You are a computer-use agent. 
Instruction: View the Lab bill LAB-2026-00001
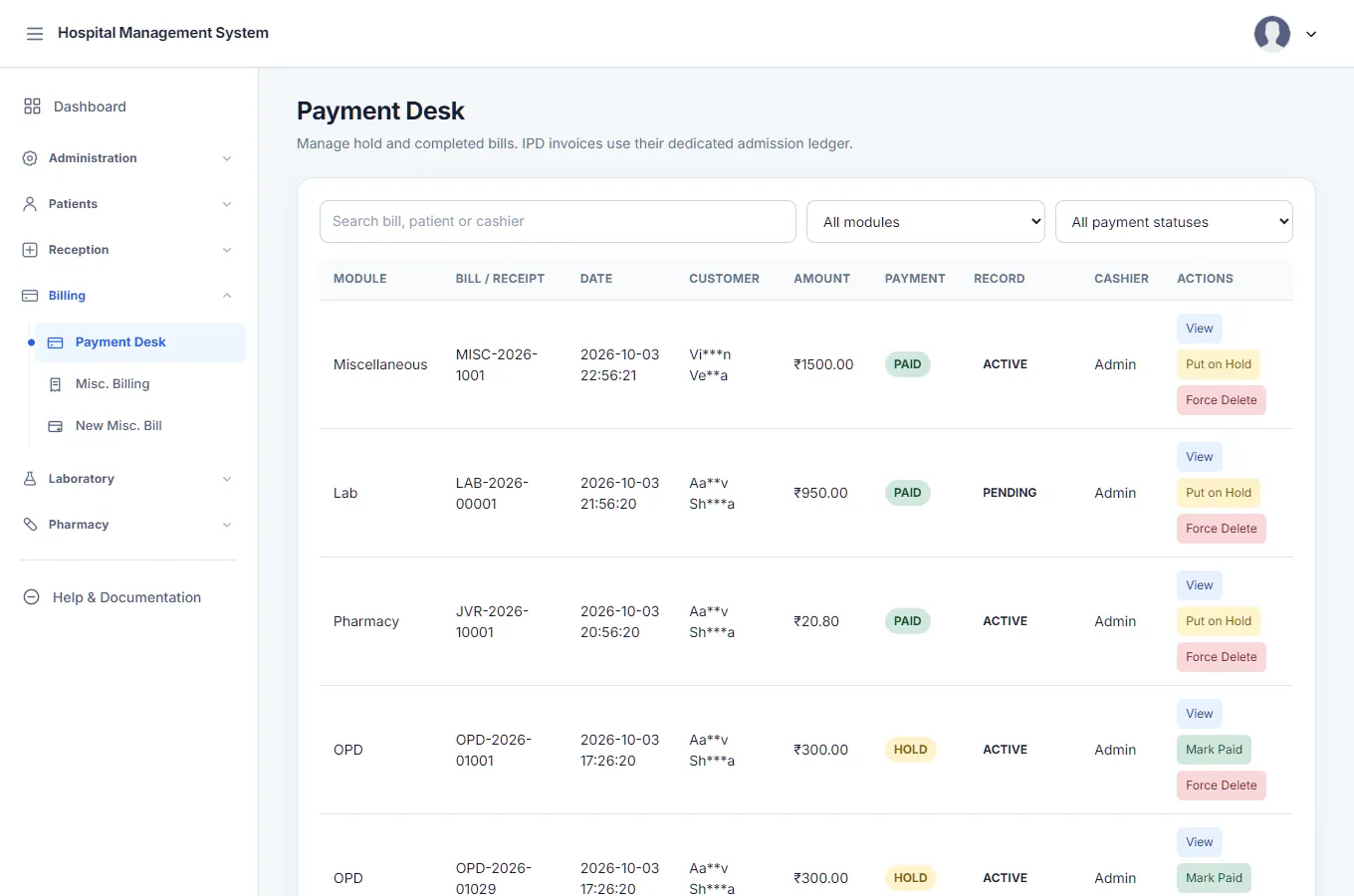click(x=1200, y=457)
